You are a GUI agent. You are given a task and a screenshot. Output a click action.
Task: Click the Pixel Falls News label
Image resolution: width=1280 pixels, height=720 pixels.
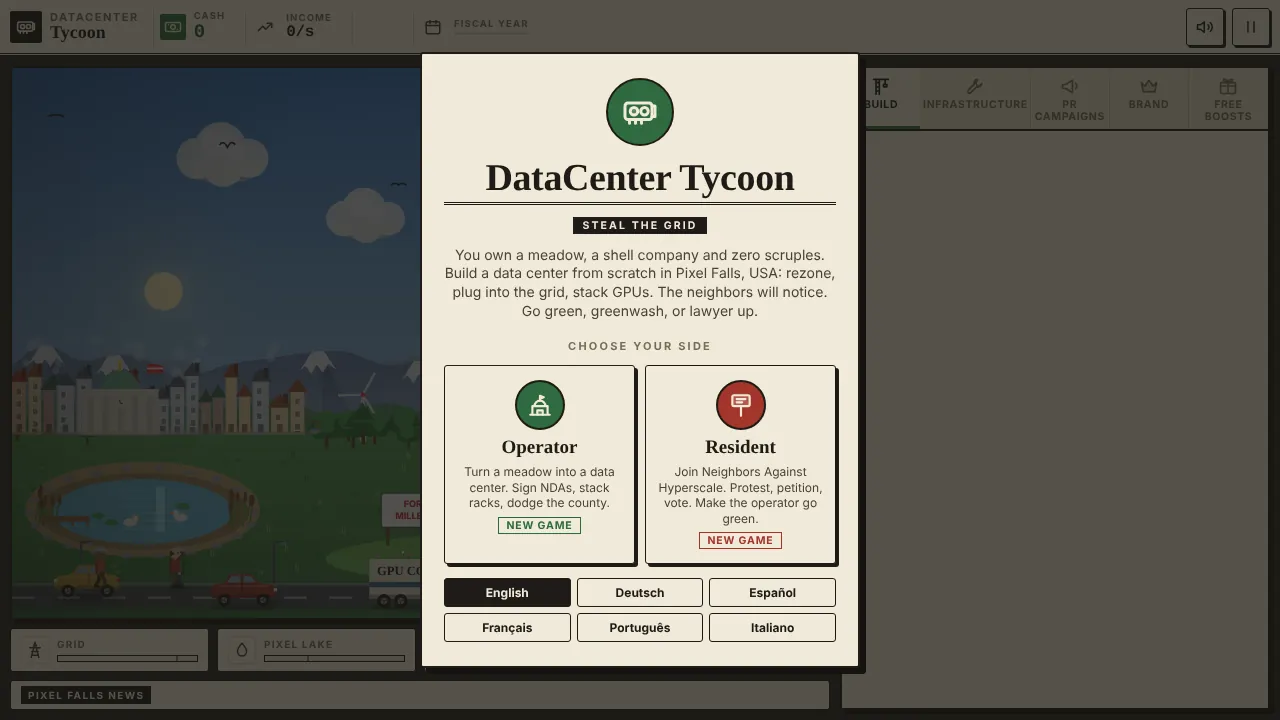86,695
